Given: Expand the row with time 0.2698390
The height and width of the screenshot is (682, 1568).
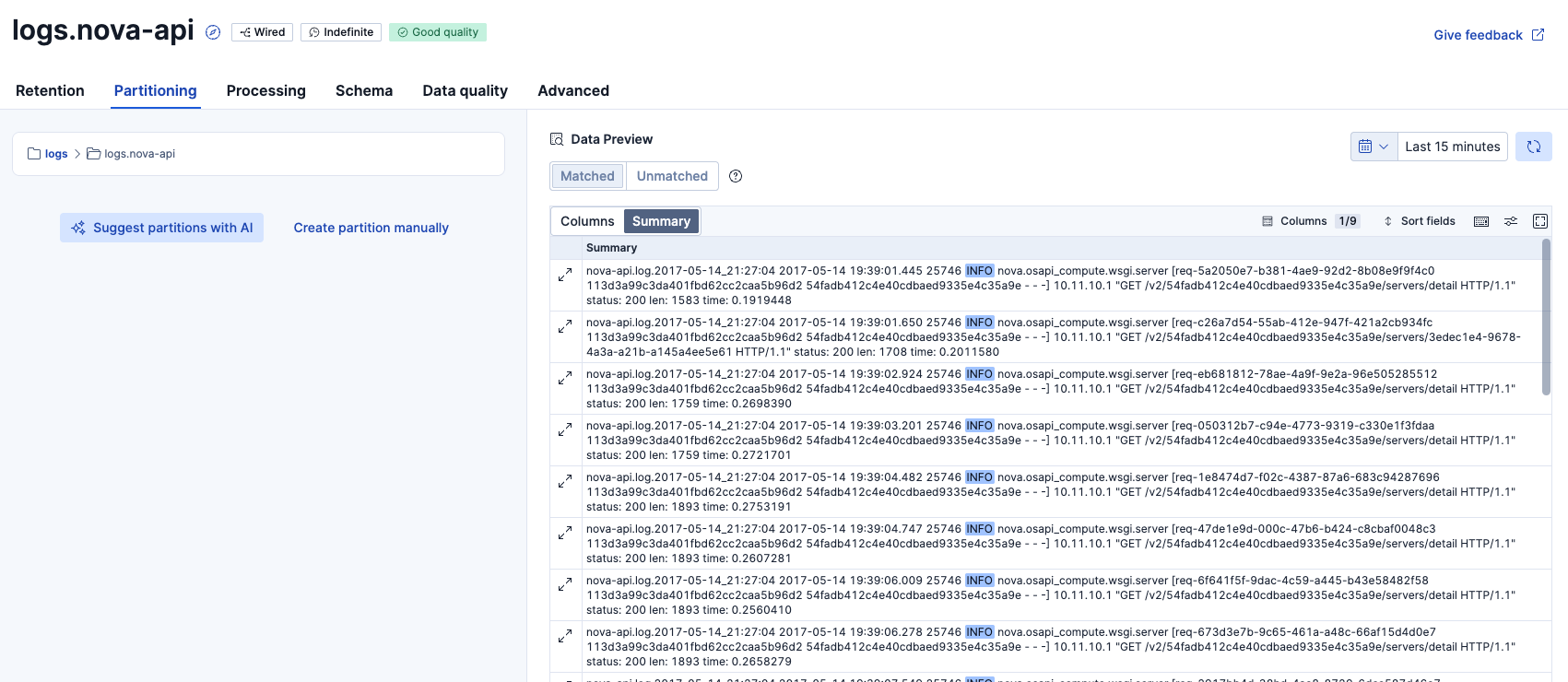Looking at the screenshot, I should coord(565,378).
